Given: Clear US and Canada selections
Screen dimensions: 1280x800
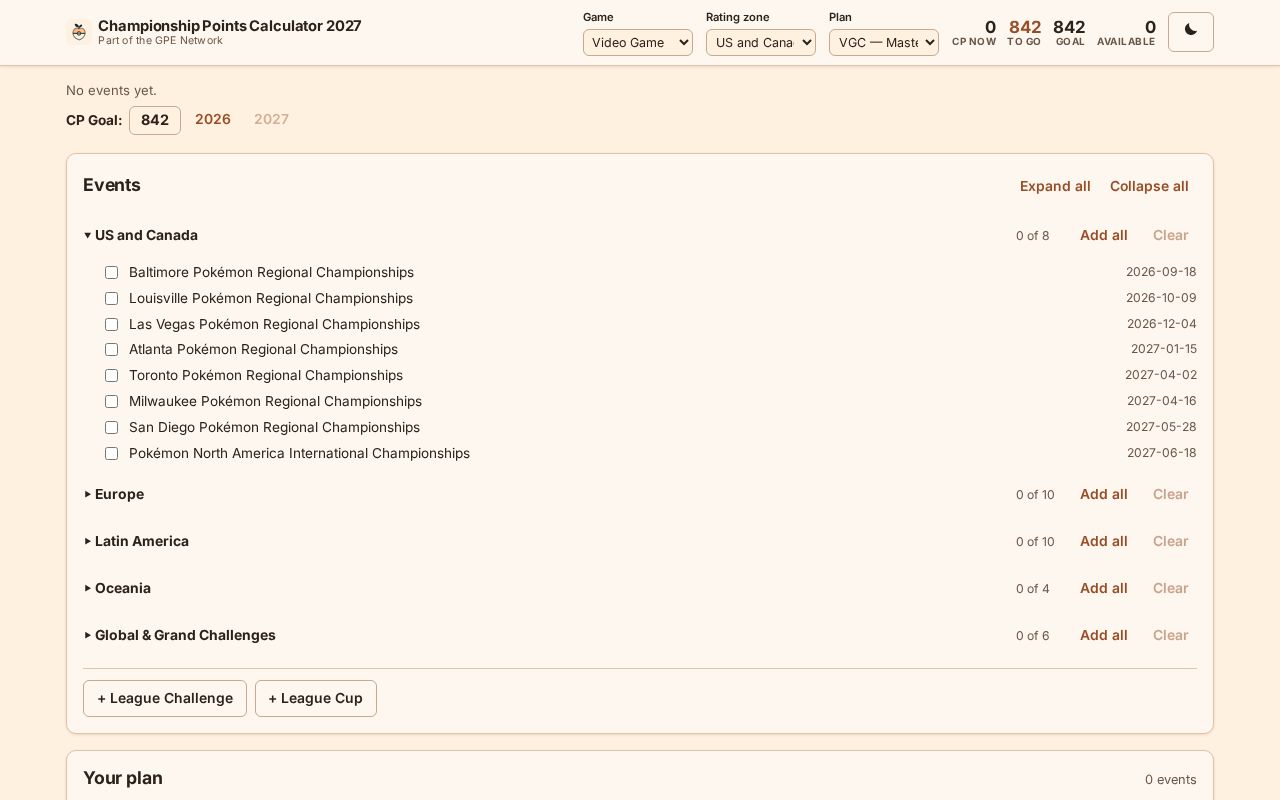Looking at the screenshot, I should pos(1170,235).
